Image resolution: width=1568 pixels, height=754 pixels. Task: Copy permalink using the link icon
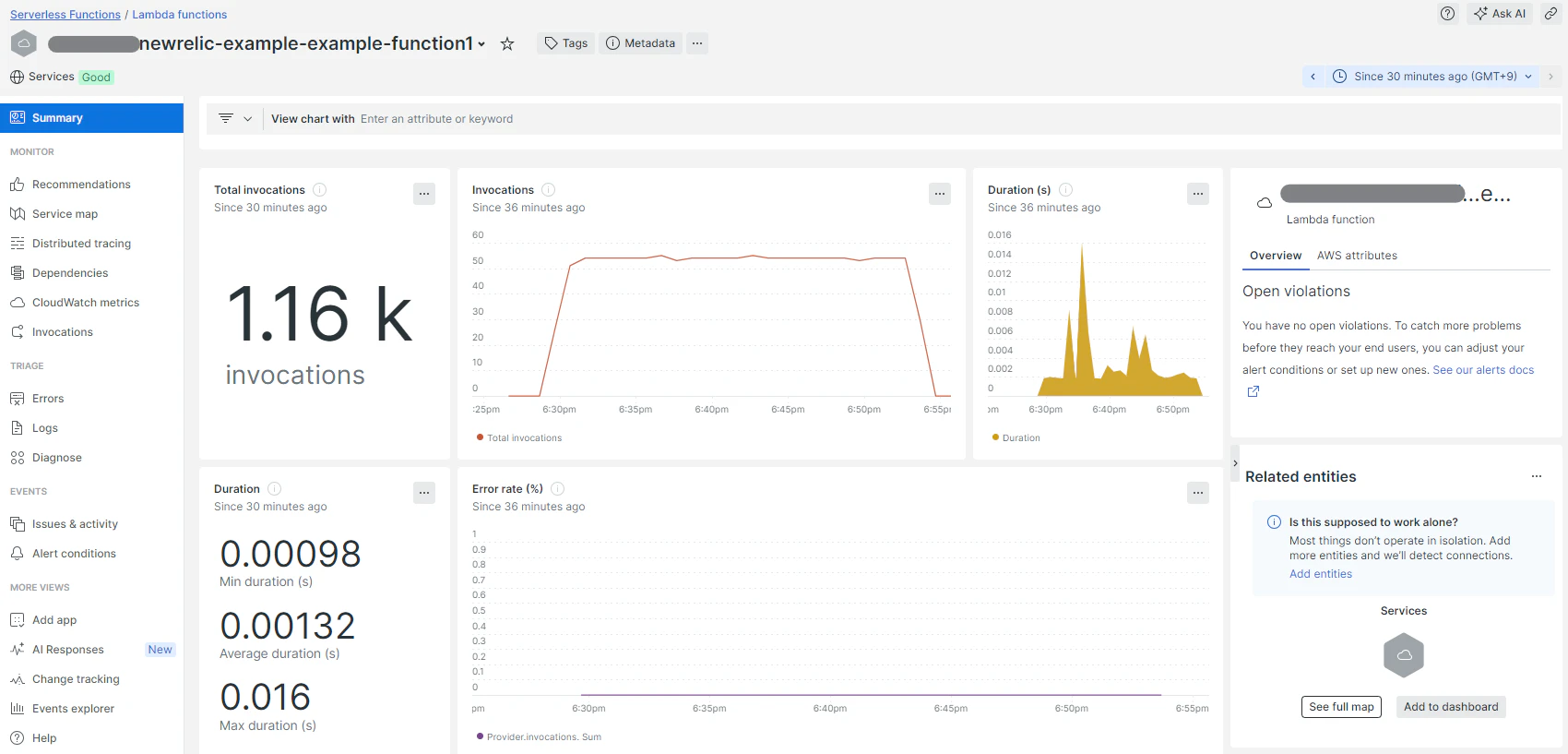(1551, 14)
